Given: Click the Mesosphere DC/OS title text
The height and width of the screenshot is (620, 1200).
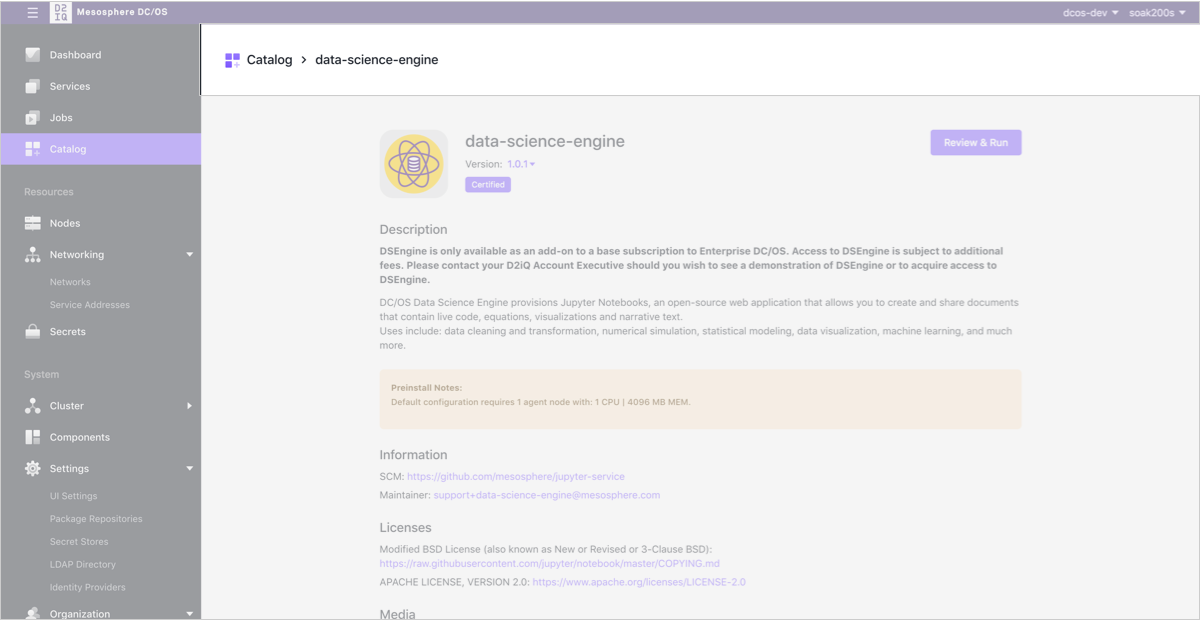Looking at the screenshot, I should click(122, 13).
